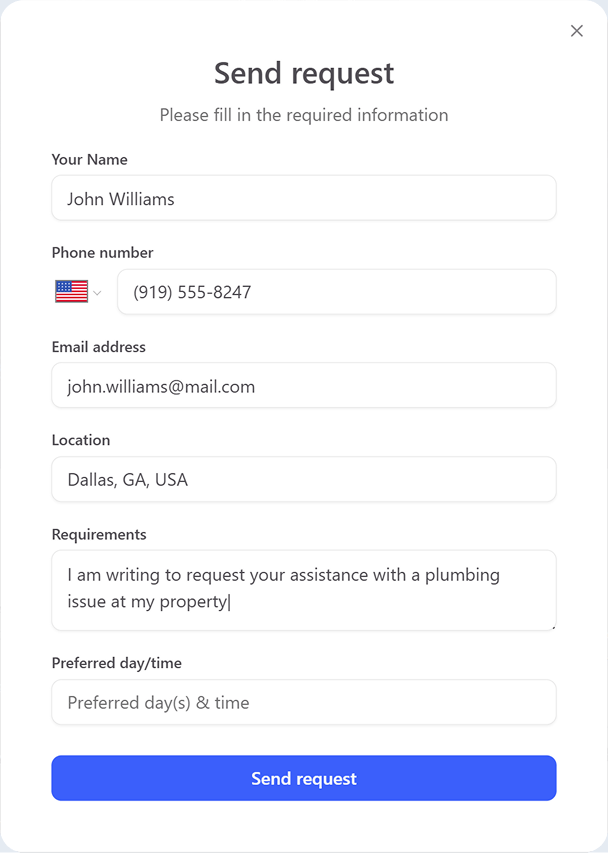Image resolution: width=608 pixels, height=853 pixels.
Task: Click the Phone number label
Action: pyautogui.click(x=102, y=252)
